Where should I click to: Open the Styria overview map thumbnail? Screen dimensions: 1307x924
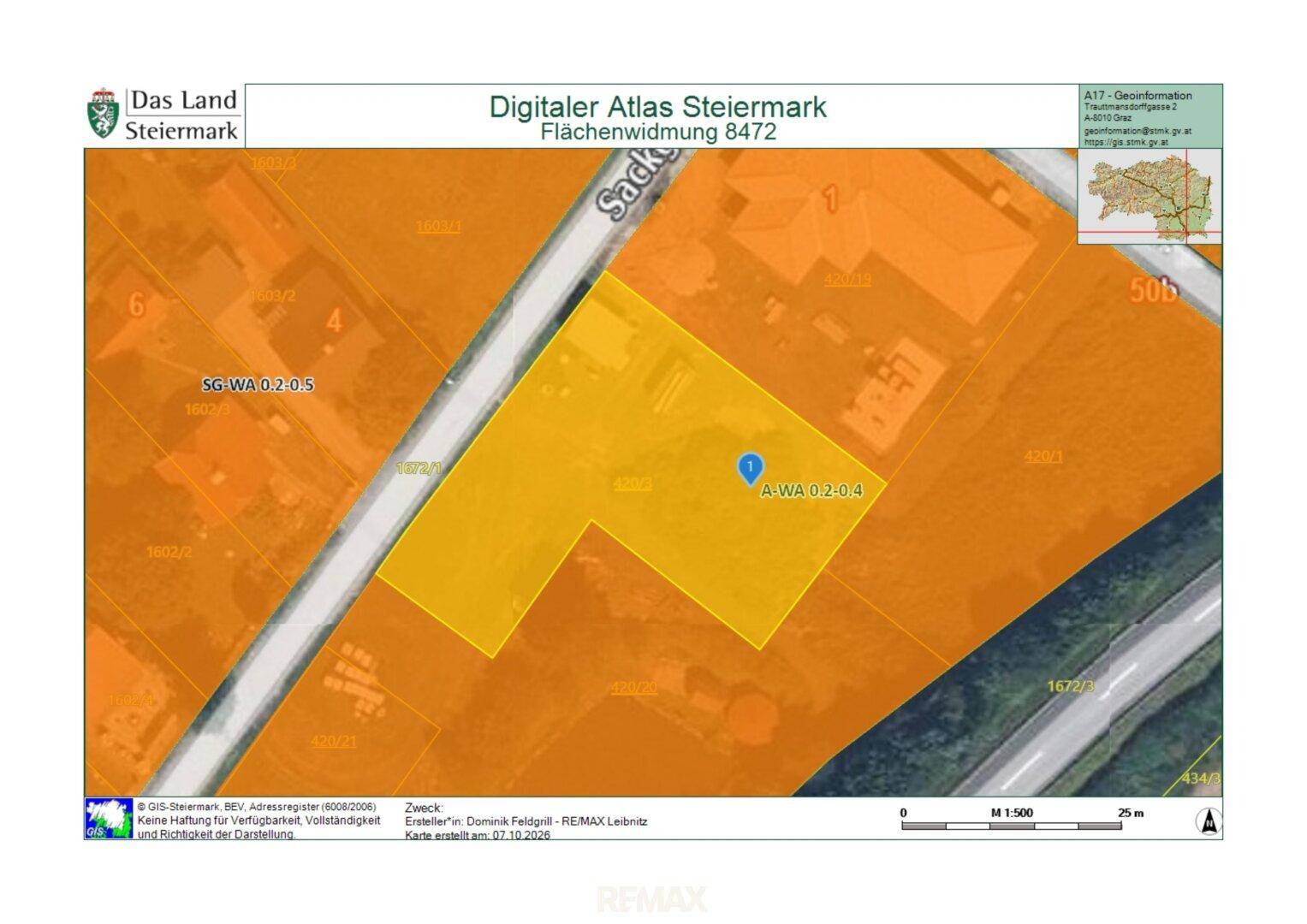point(1150,196)
